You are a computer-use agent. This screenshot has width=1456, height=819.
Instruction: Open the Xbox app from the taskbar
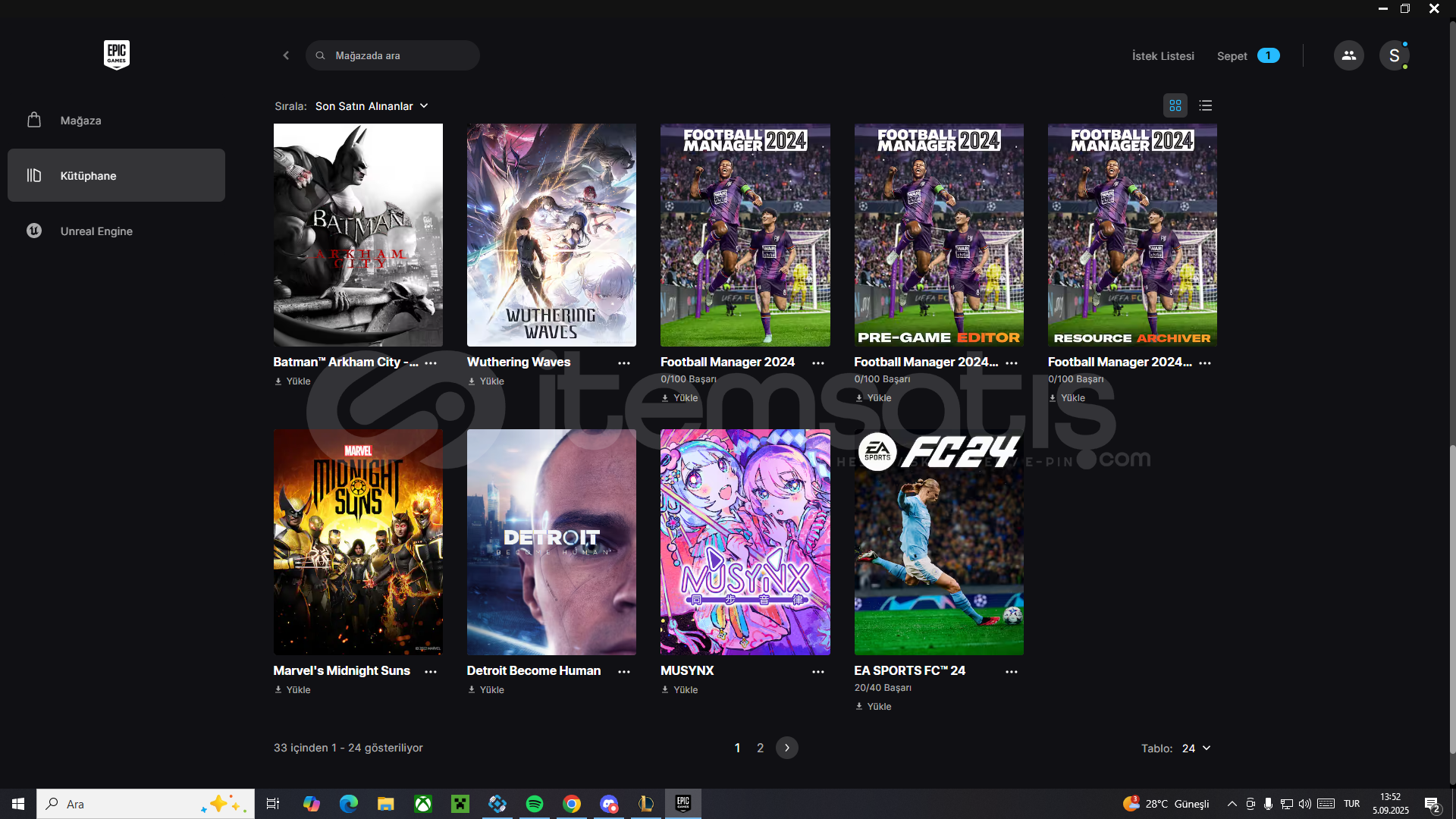point(423,804)
